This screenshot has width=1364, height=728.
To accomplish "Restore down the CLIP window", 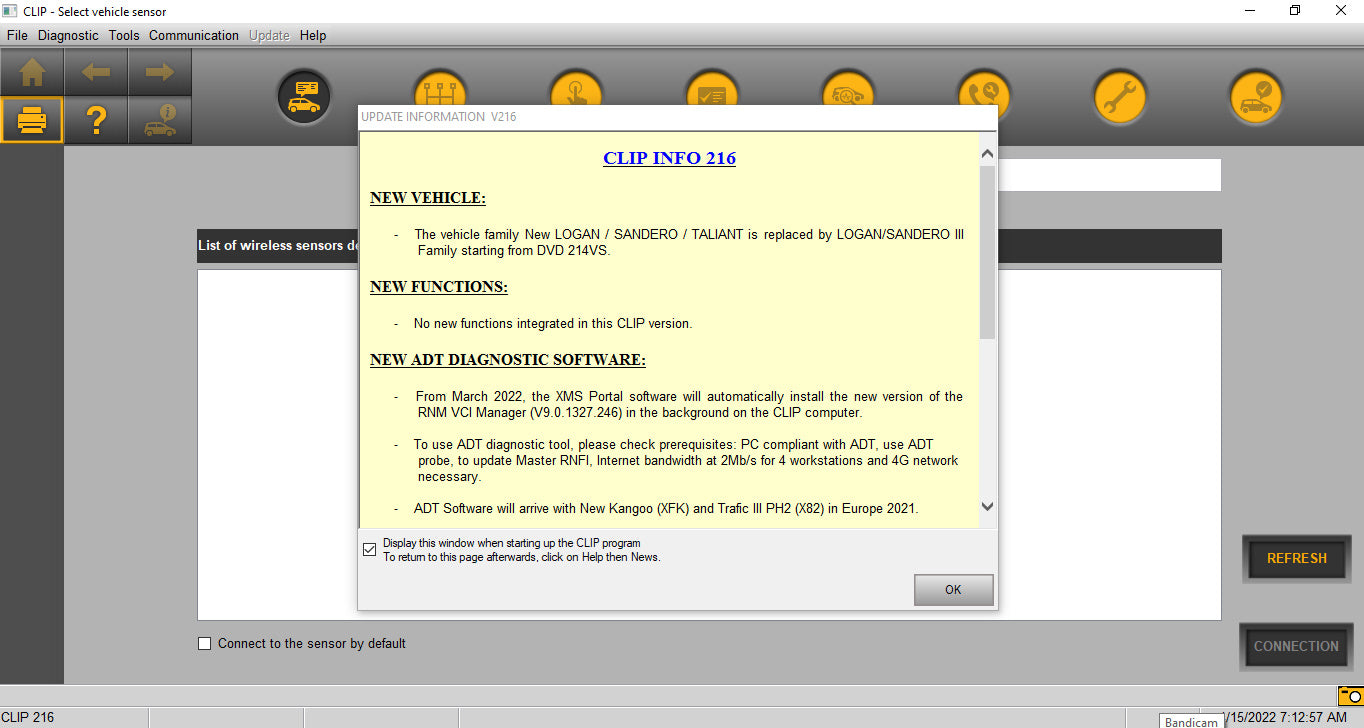I will coord(1295,11).
